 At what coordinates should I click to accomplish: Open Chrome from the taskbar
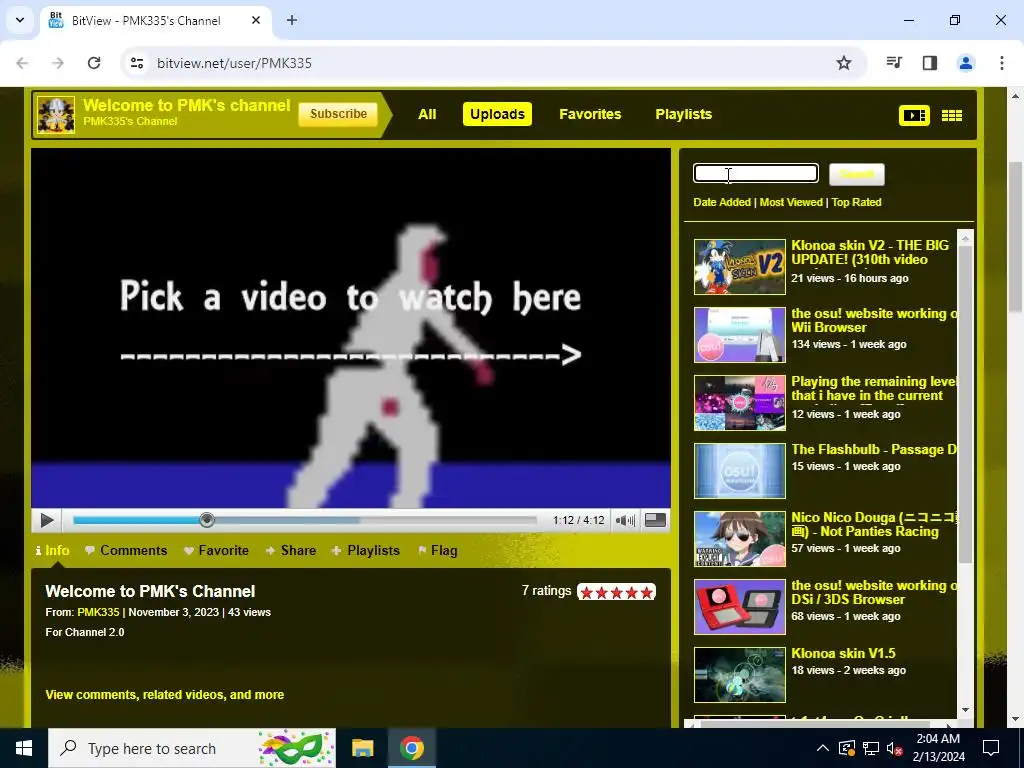pos(411,748)
